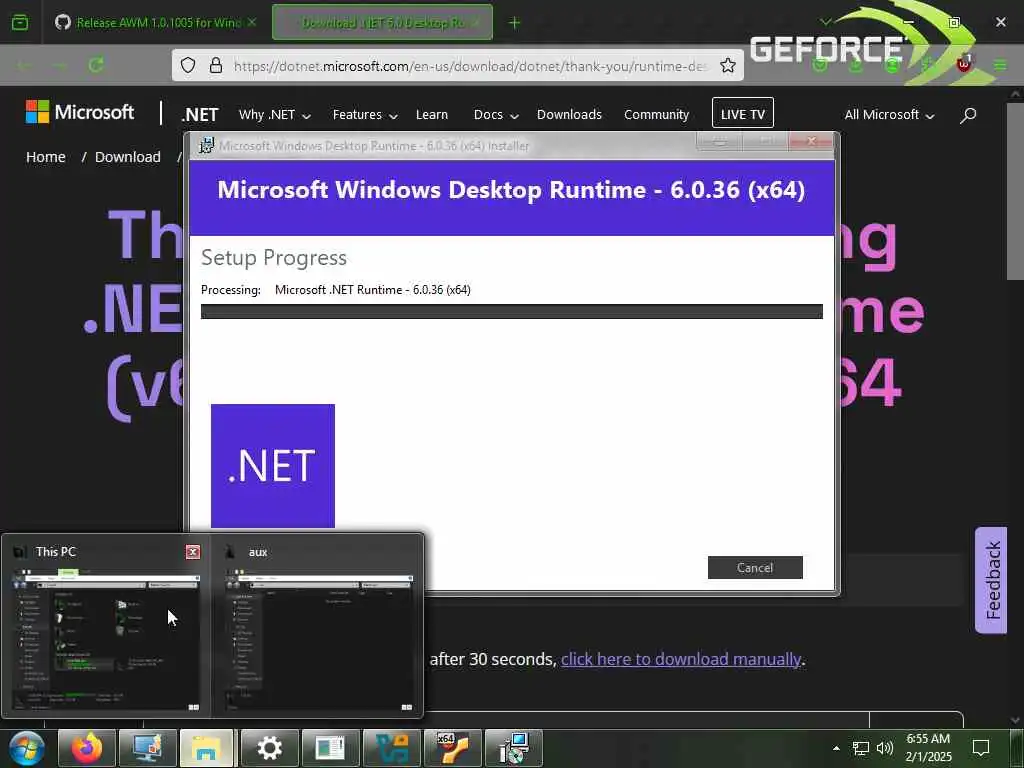Image resolution: width=1024 pixels, height=768 pixels.
Task: Reload the page with the refresh icon
Action: click(x=96, y=65)
